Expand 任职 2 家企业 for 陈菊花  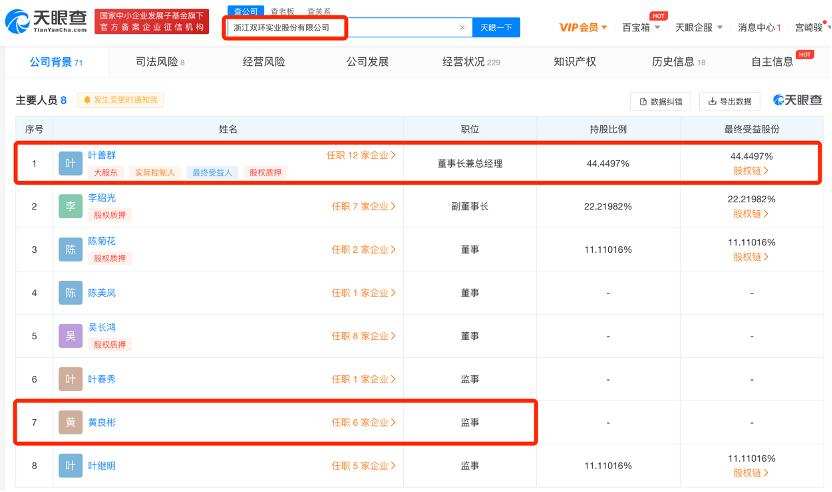click(363, 249)
